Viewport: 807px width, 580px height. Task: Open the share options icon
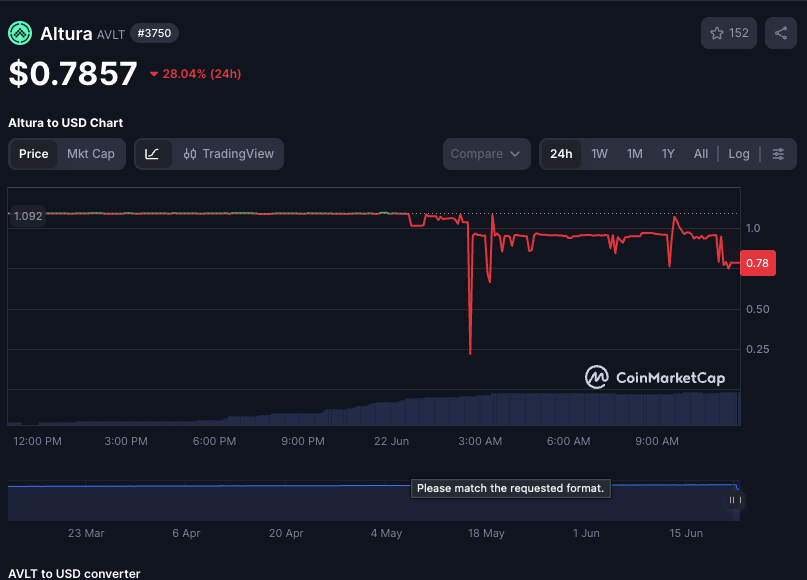pyautogui.click(x=781, y=33)
